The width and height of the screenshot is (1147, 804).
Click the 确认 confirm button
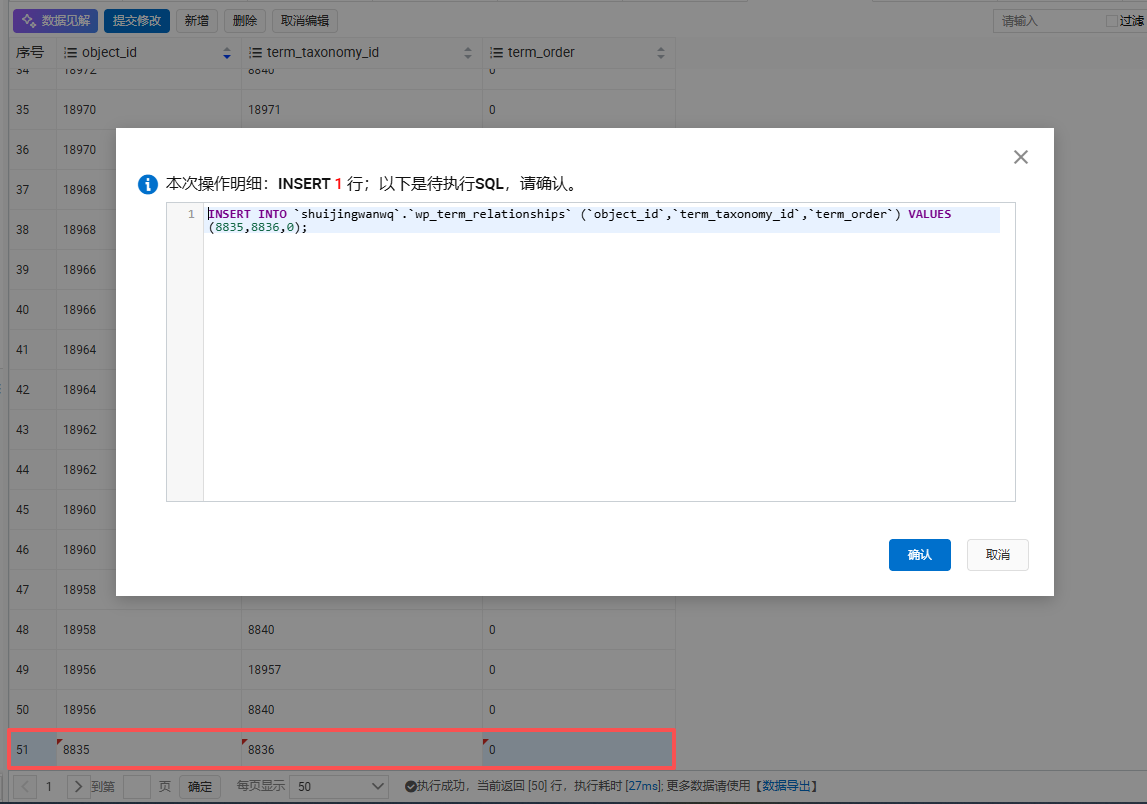pyautogui.click(x=920, y=555)
